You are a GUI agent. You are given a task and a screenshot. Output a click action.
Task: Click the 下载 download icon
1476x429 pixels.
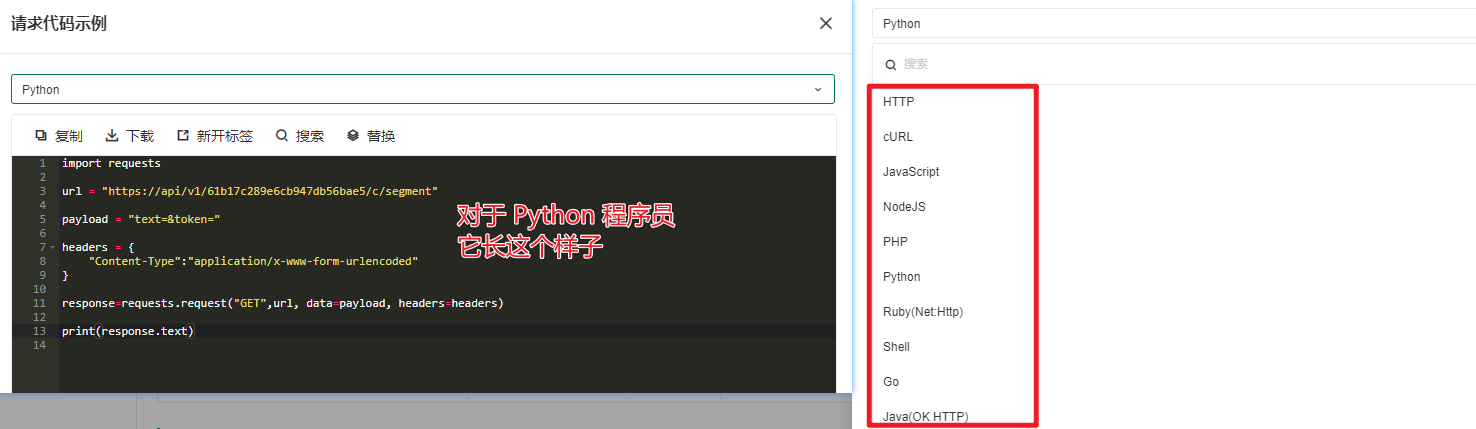(112, 136)
